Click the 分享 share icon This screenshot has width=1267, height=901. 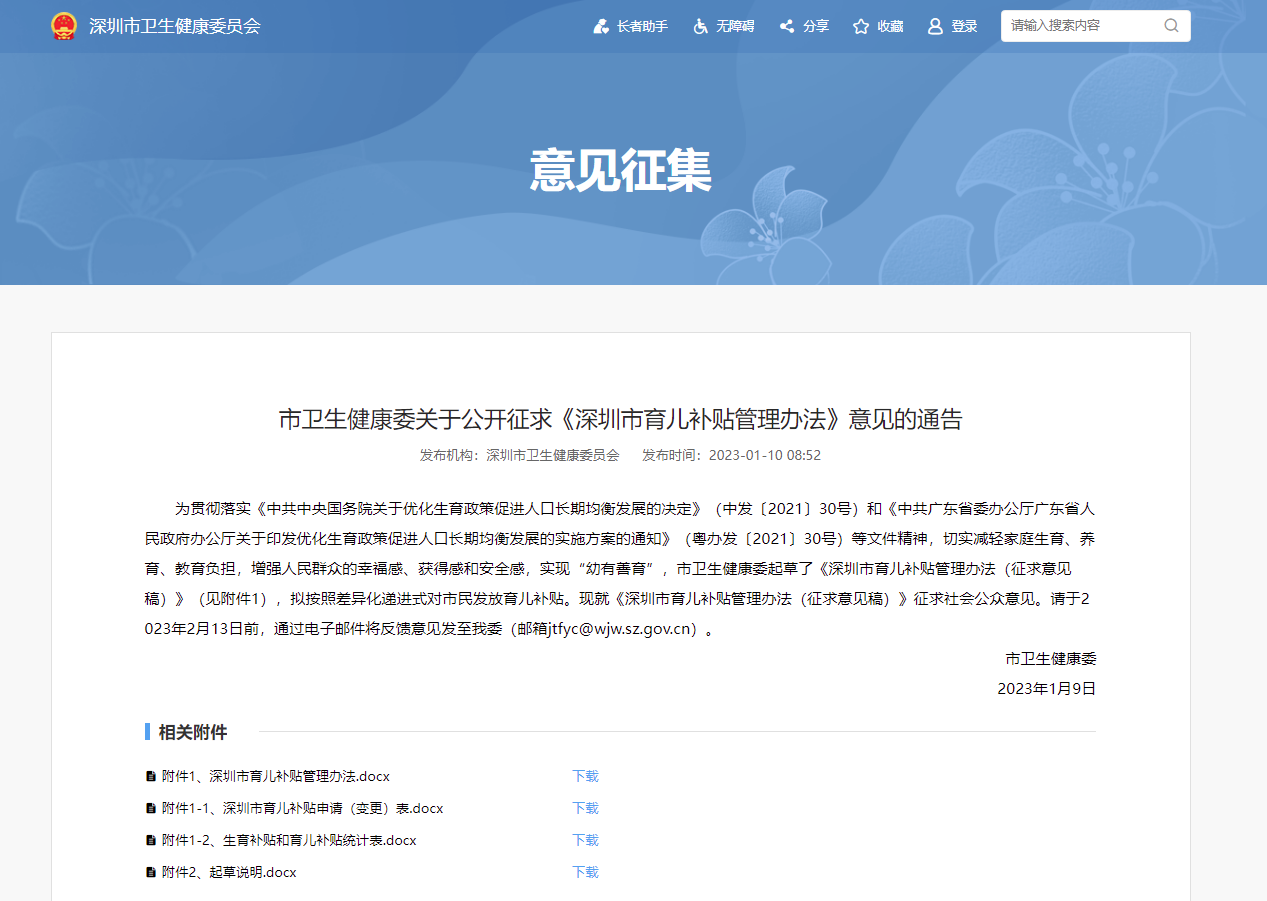click(787, 26)
